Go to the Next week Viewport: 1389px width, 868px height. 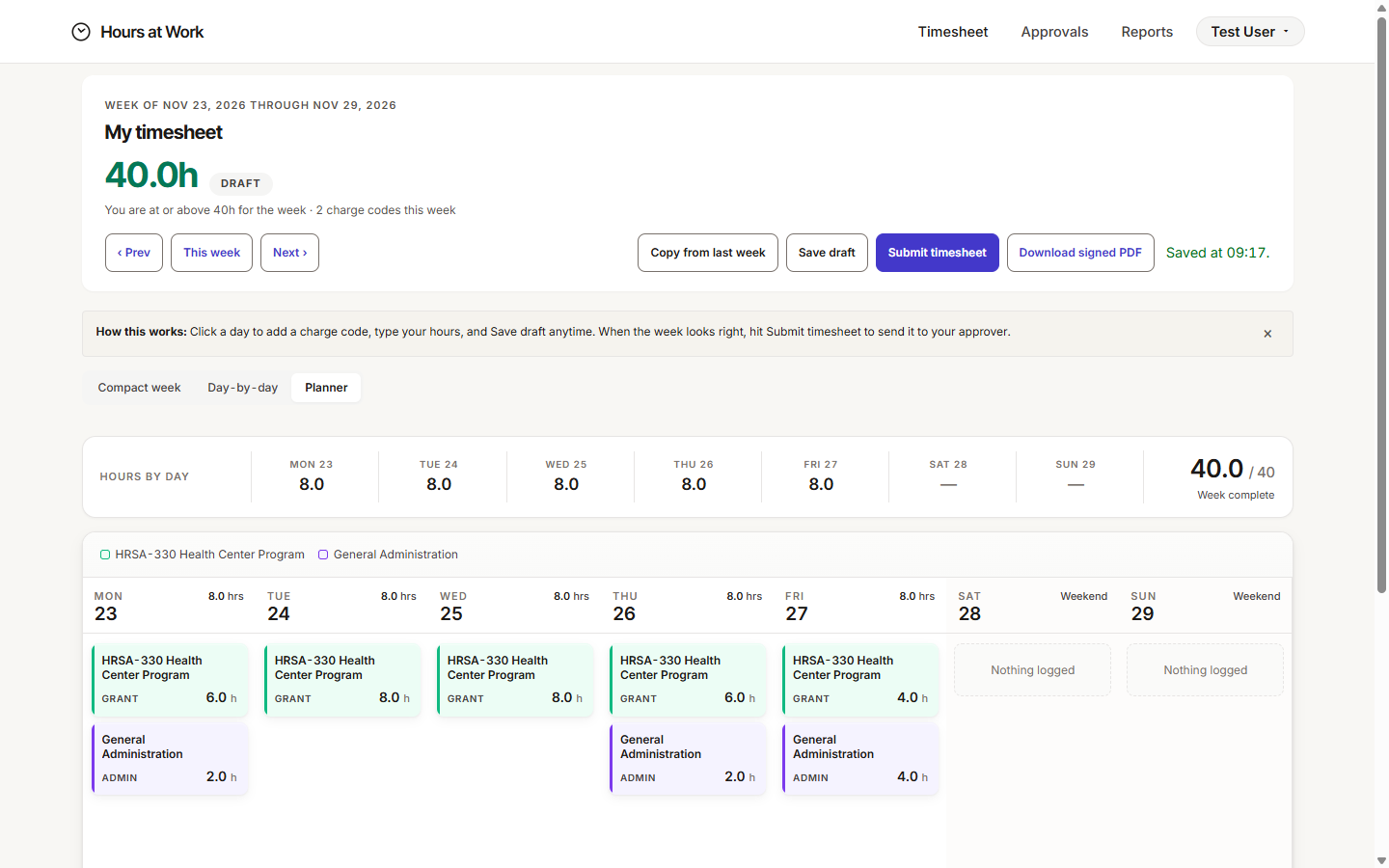point(289,253)
